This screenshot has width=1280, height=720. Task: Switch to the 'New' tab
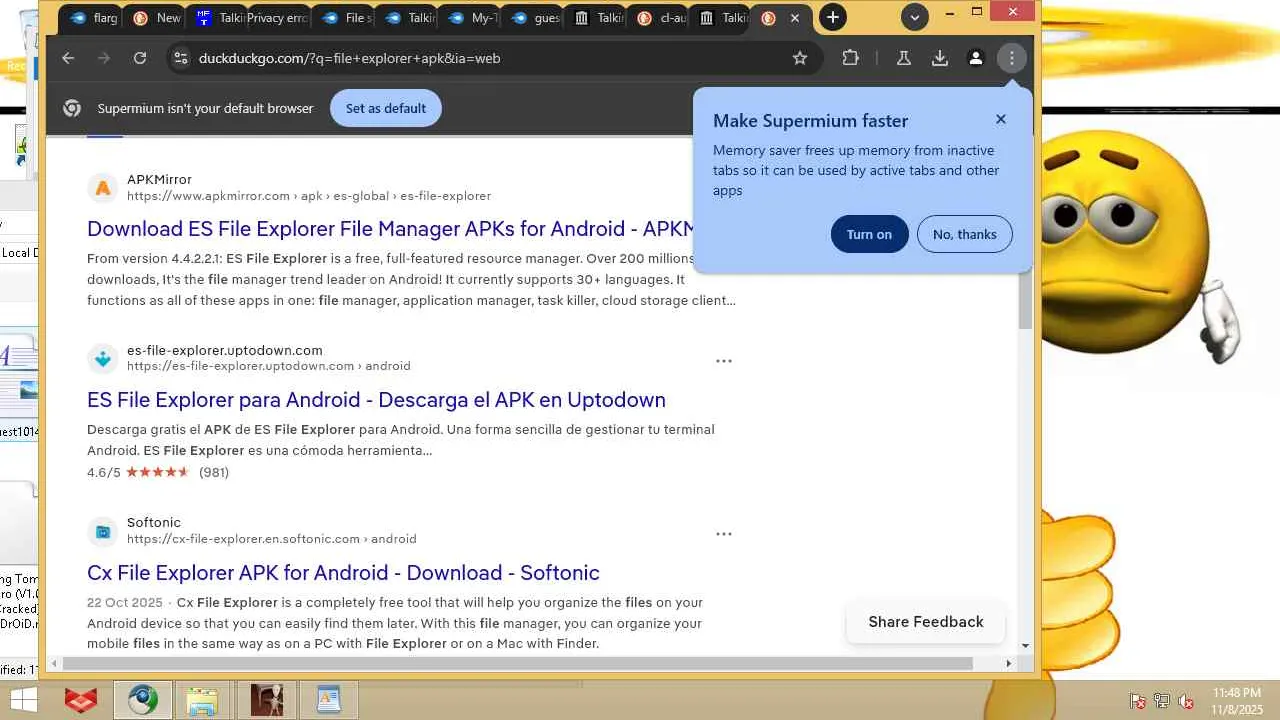pos(155,18)
